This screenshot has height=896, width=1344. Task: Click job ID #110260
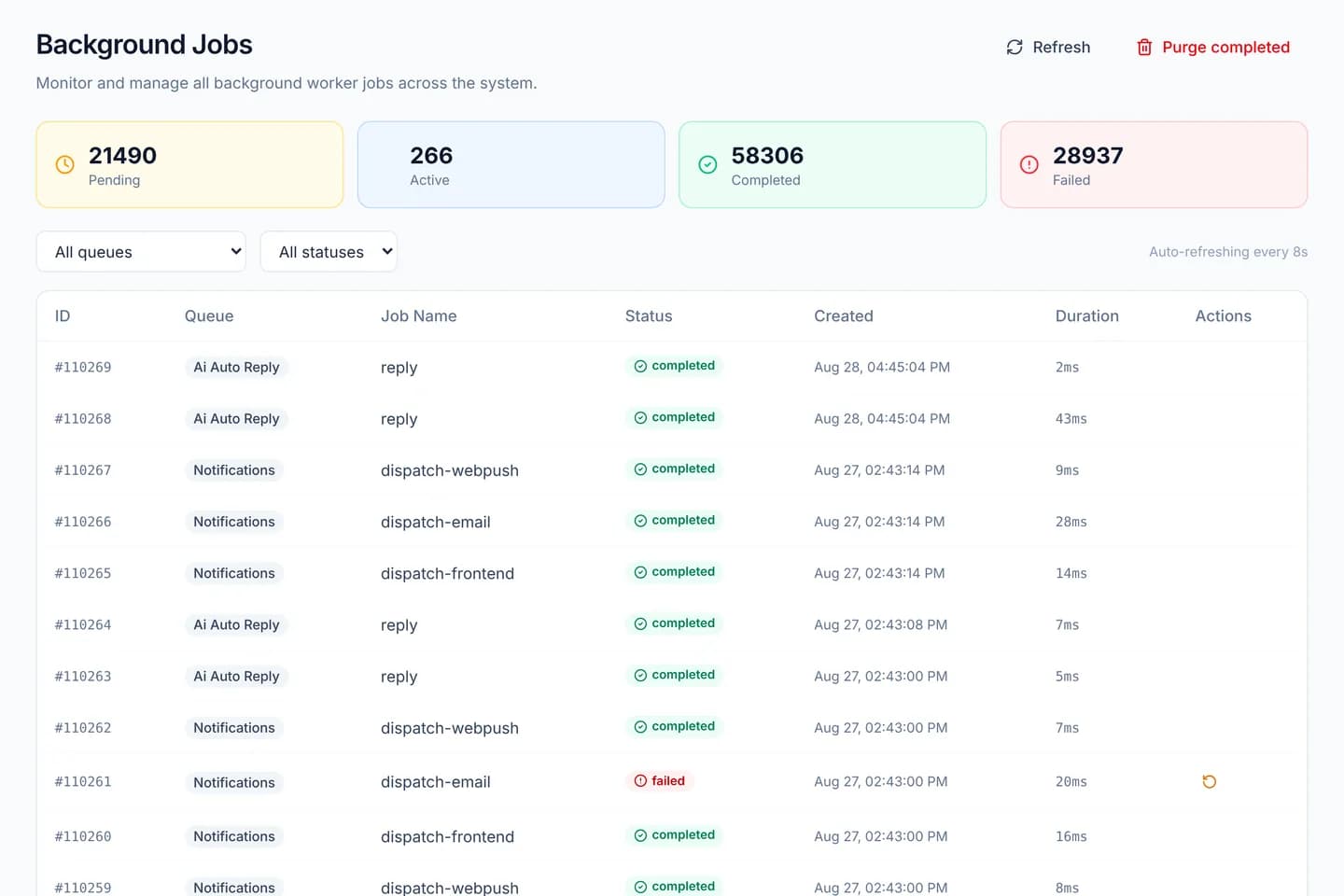(x=83, y=836)
